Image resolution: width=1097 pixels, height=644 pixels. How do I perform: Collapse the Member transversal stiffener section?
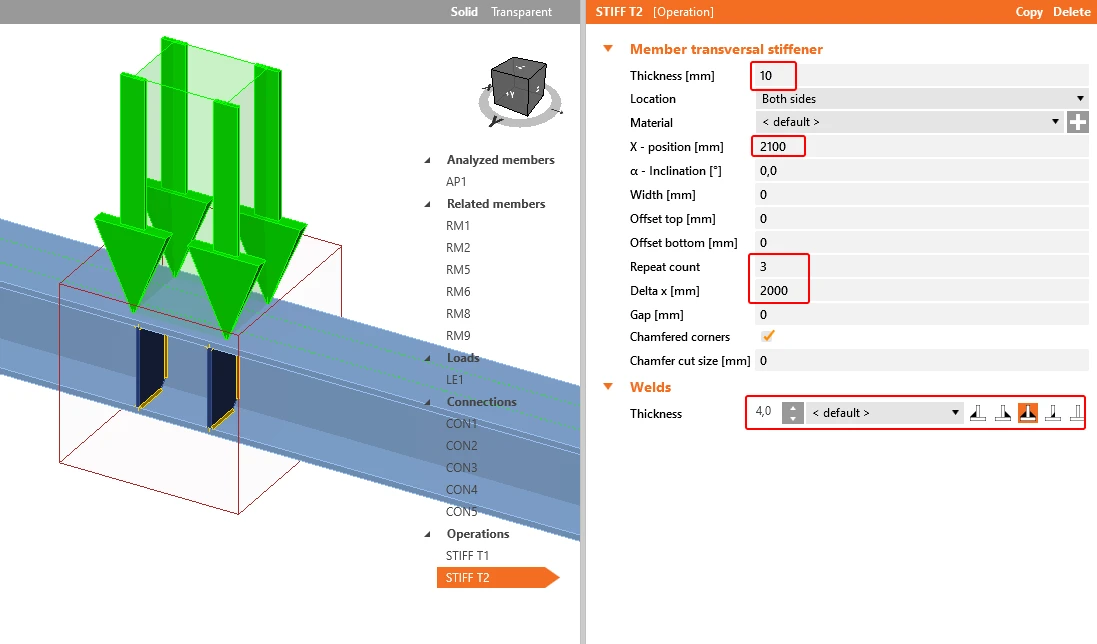pos(608,49)
